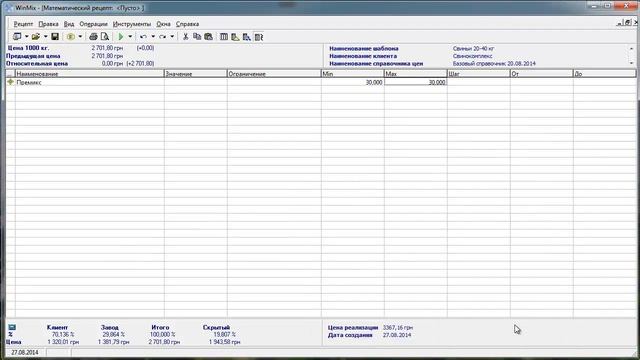This screenshot has height=360, width=640.
Task: Open the Undo history dropdown arrow
Action: pos(153,37)
